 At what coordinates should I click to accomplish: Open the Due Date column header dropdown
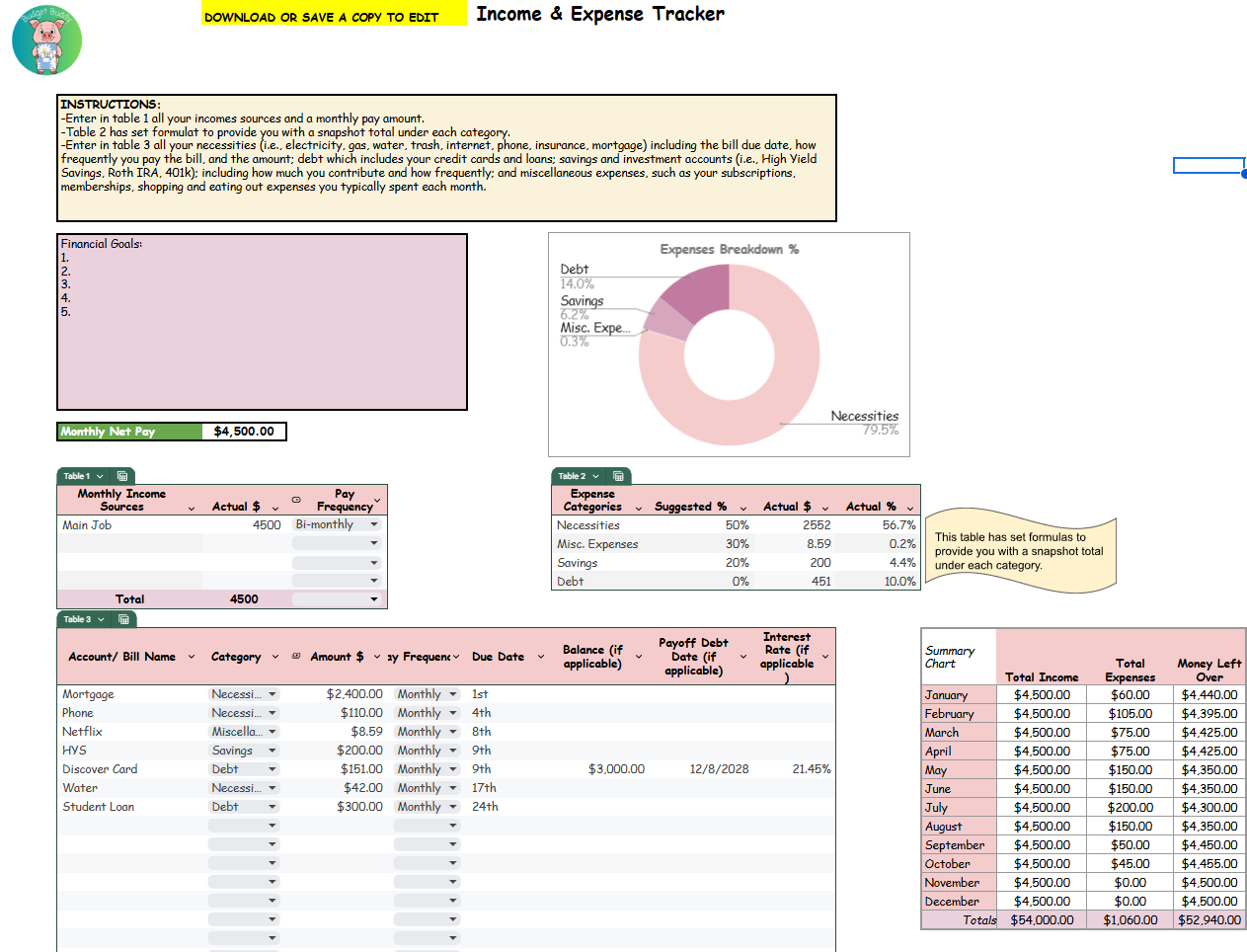[540, 656]
